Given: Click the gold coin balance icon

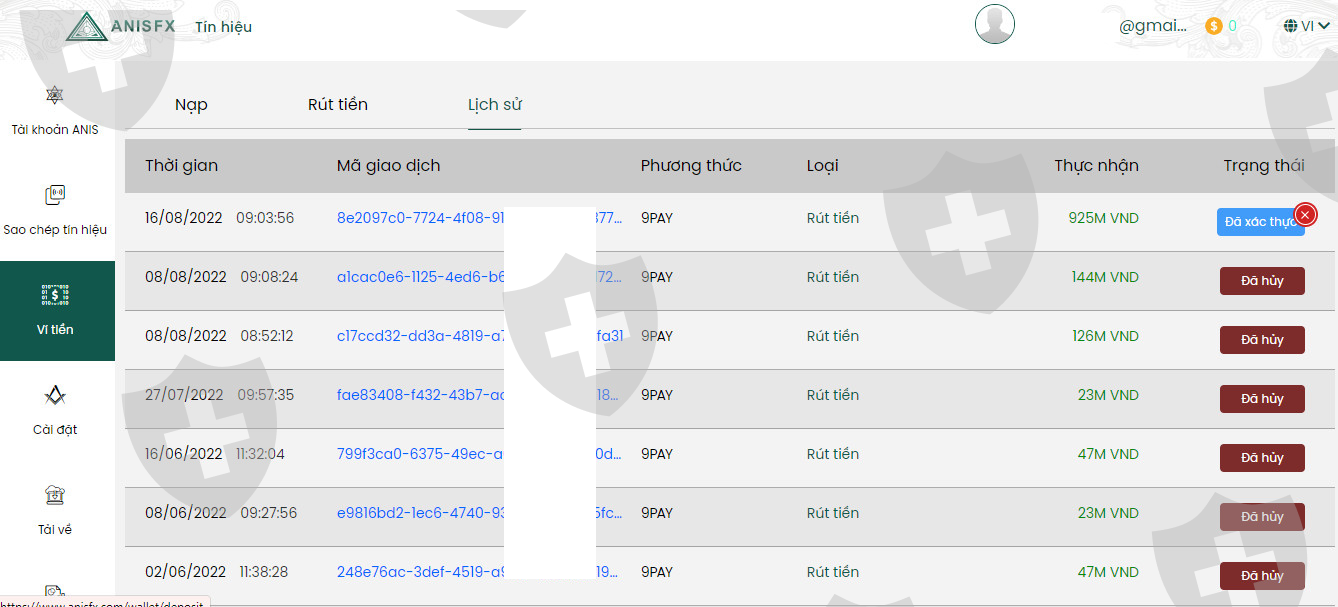Looking at the screenshot, I should (1214, 26).
